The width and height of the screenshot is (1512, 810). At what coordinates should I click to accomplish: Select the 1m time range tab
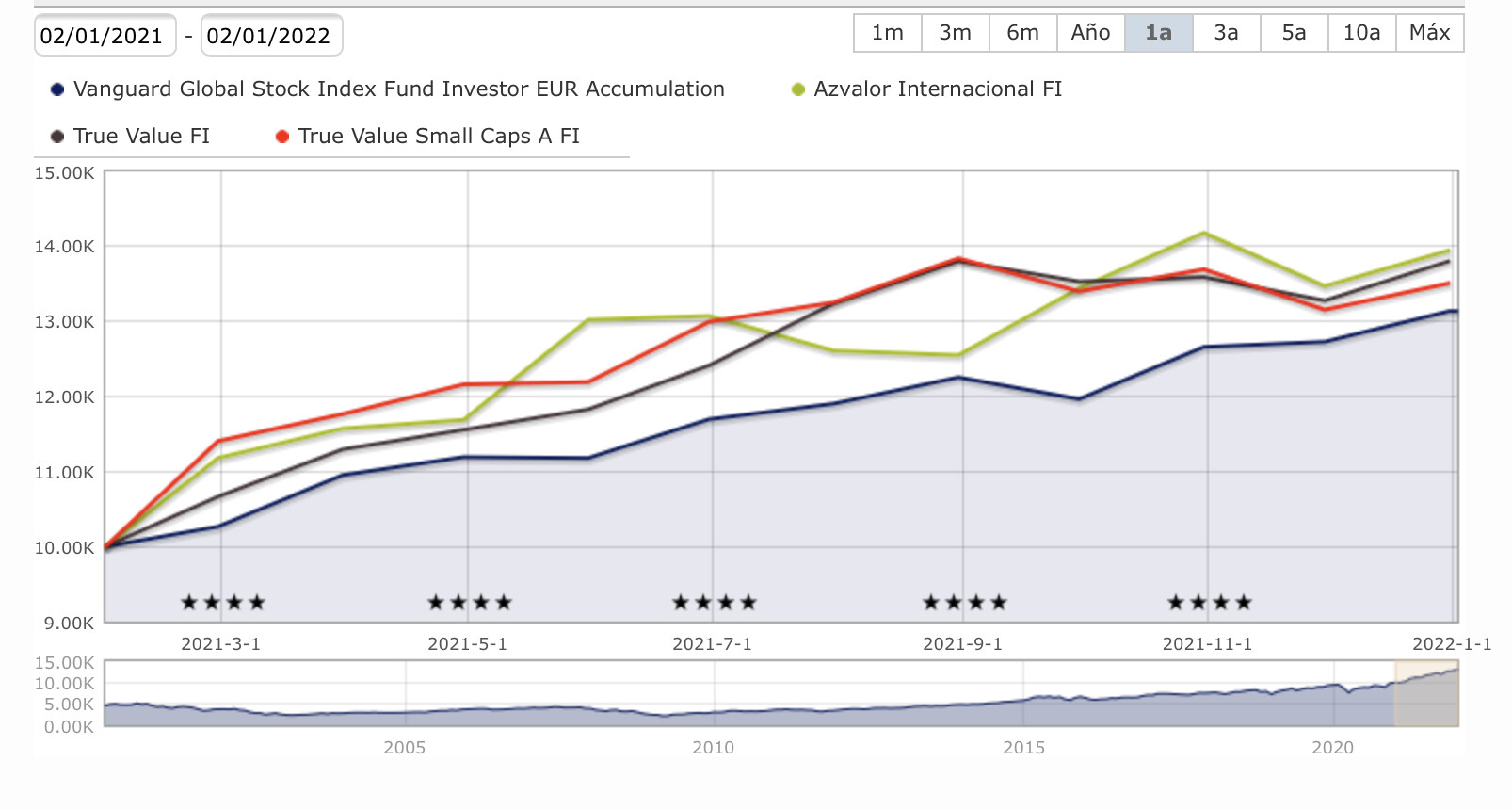click(887, 33)
